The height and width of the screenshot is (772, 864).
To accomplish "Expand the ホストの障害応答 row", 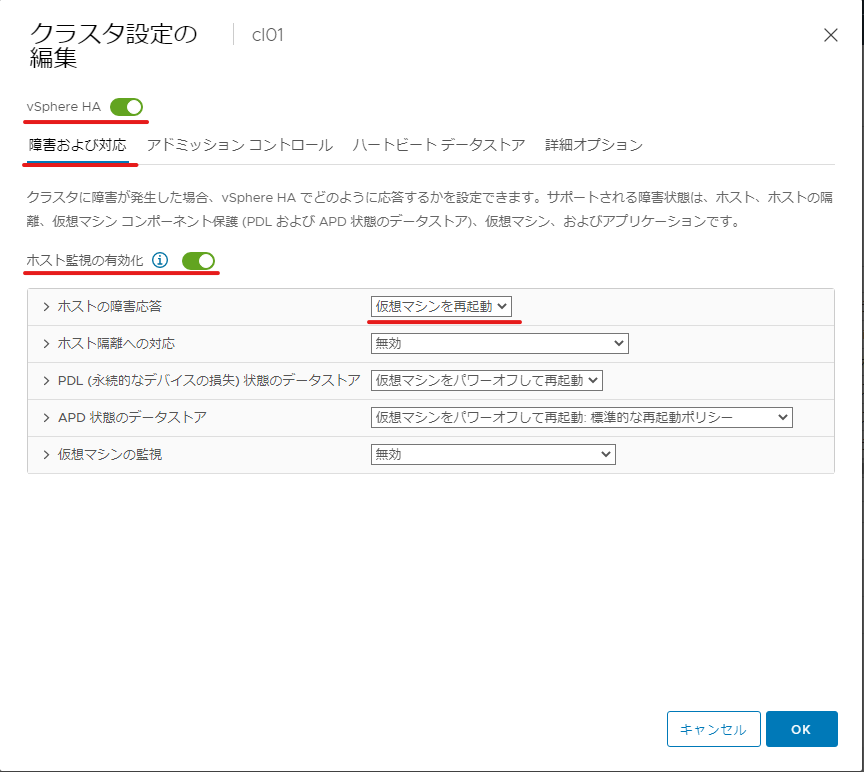I will [x=46, y=306].
